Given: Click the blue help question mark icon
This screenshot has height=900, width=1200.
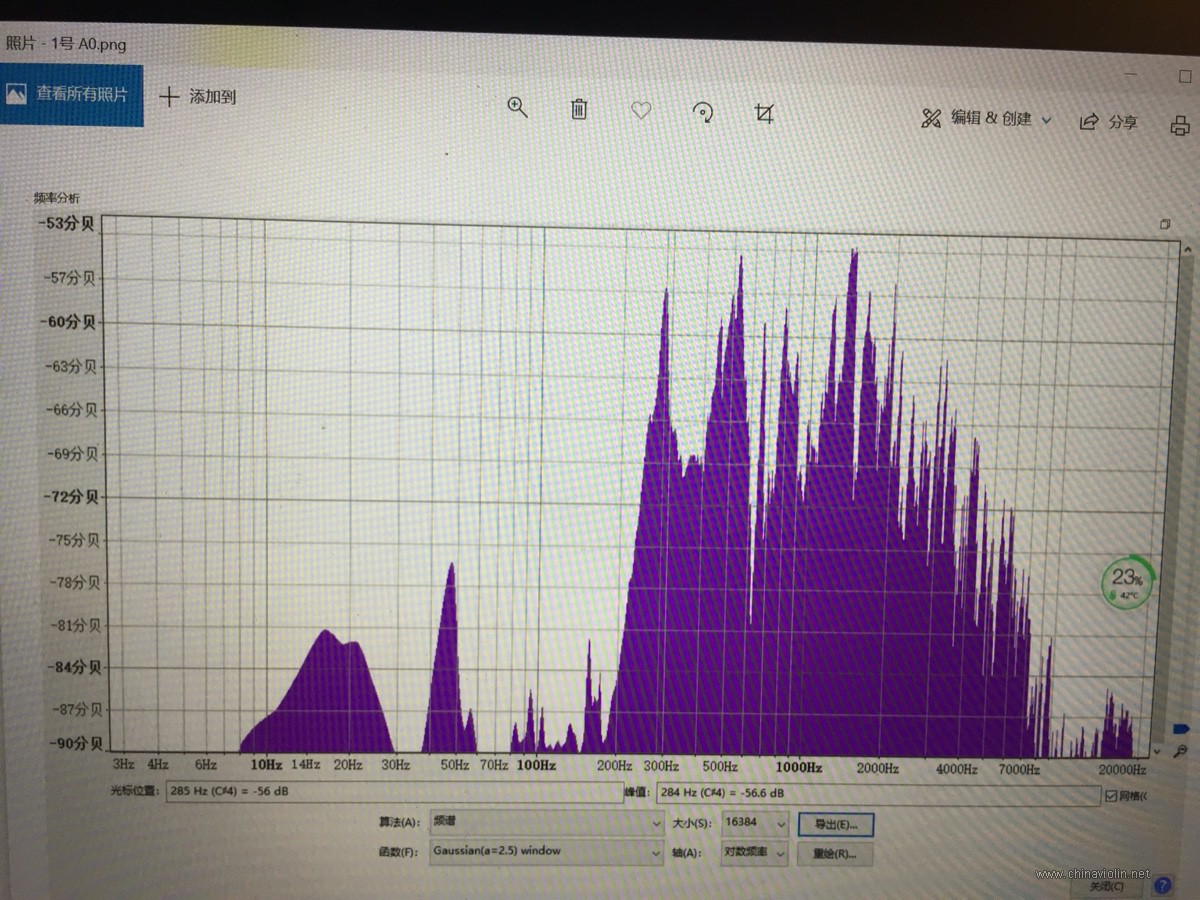Looking at the screenshot, I should click(1162, 885).
